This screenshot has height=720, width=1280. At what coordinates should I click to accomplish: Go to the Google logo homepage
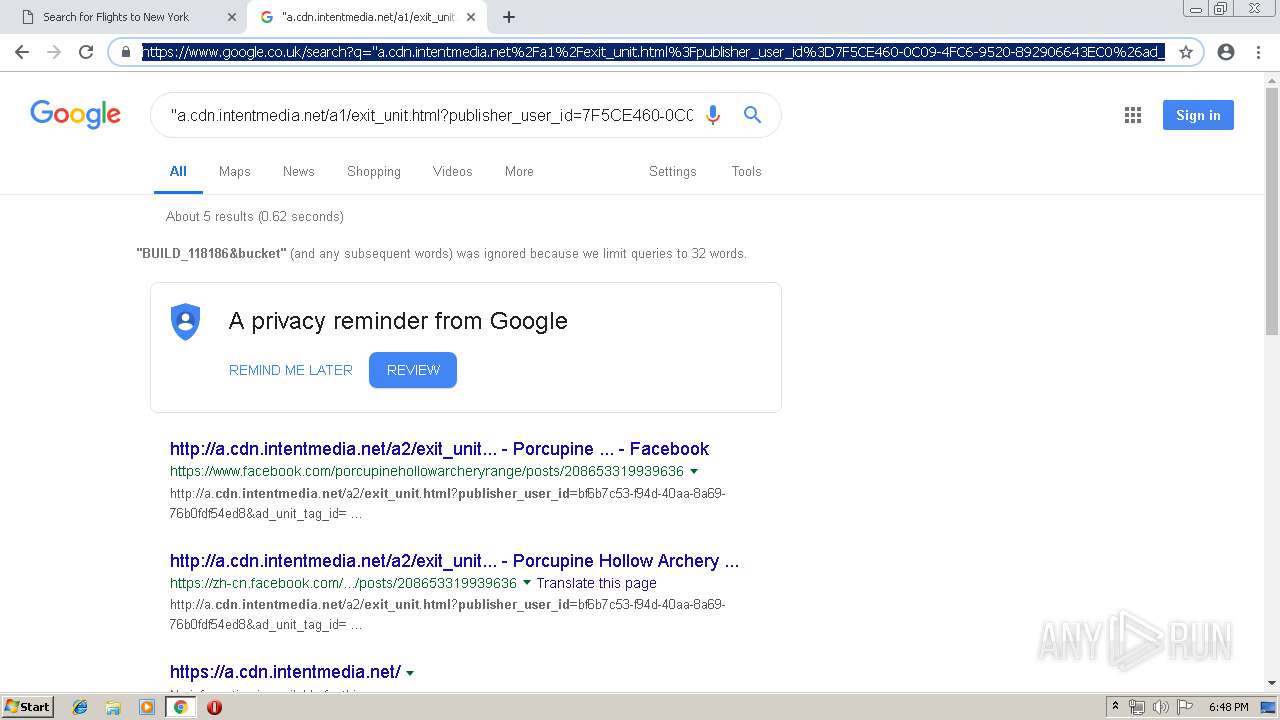click(x=76, y=114)
